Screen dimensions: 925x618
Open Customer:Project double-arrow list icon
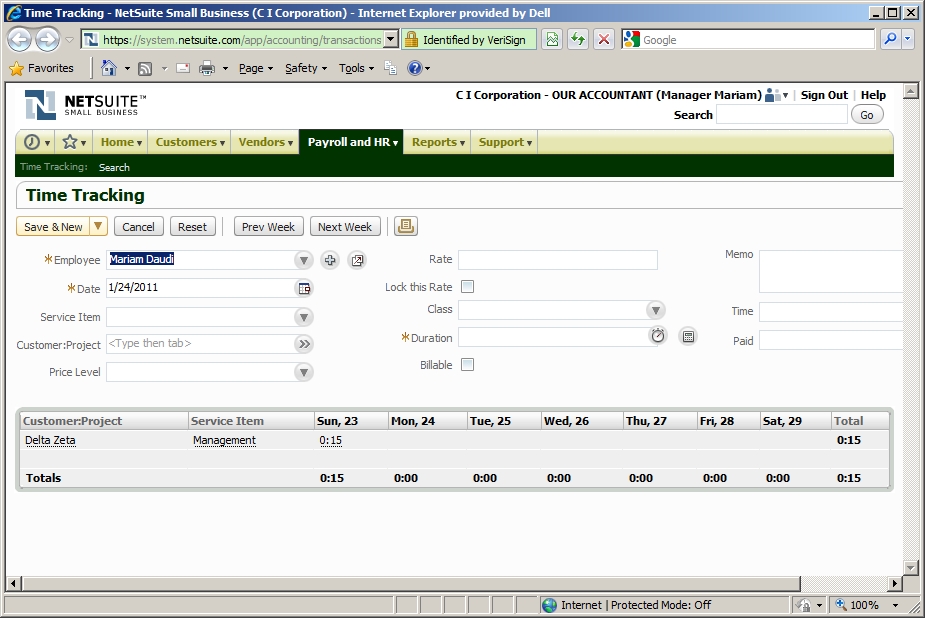point(304,344)
